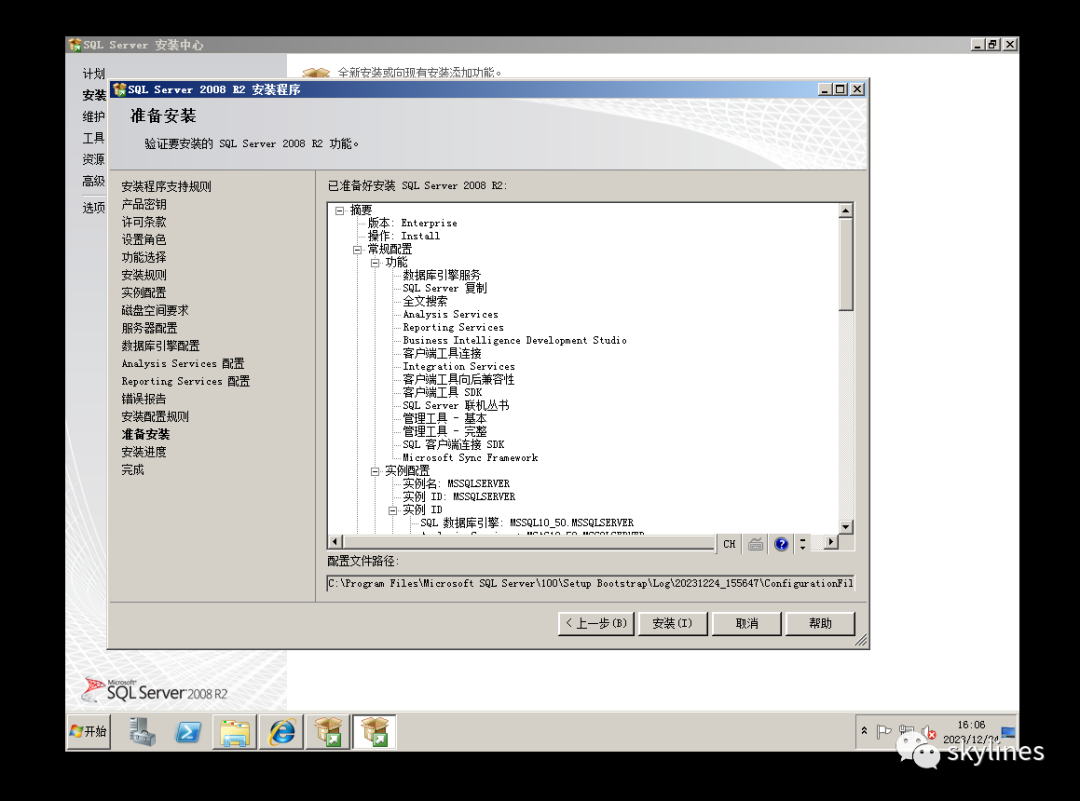1080x801 pixels.
Task: Select SQL 数据库引擎 MSSQL10_50 row
Action: pyautogui.click(x=527, y=523)
